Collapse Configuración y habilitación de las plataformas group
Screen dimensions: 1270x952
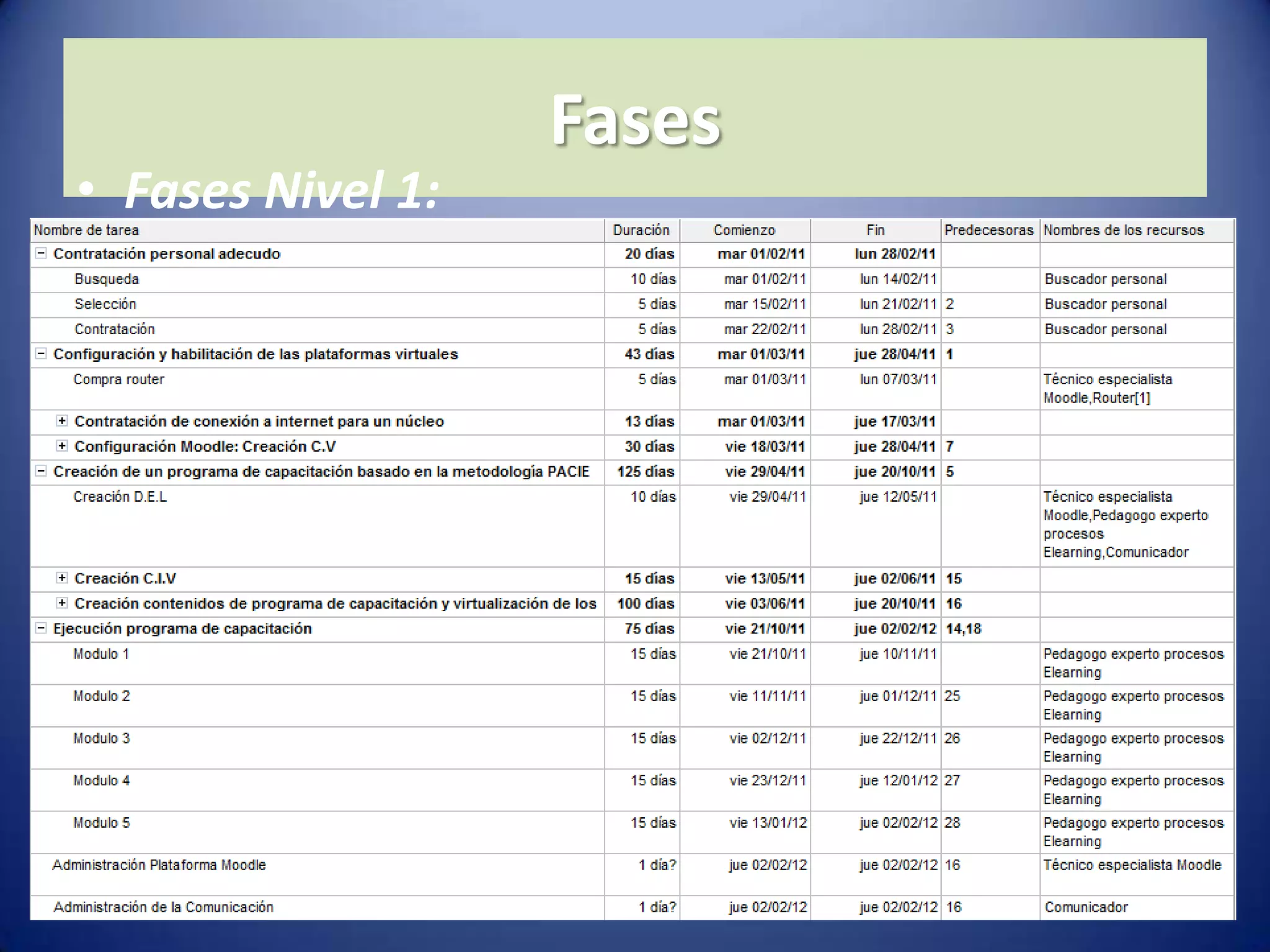(41, 353)
